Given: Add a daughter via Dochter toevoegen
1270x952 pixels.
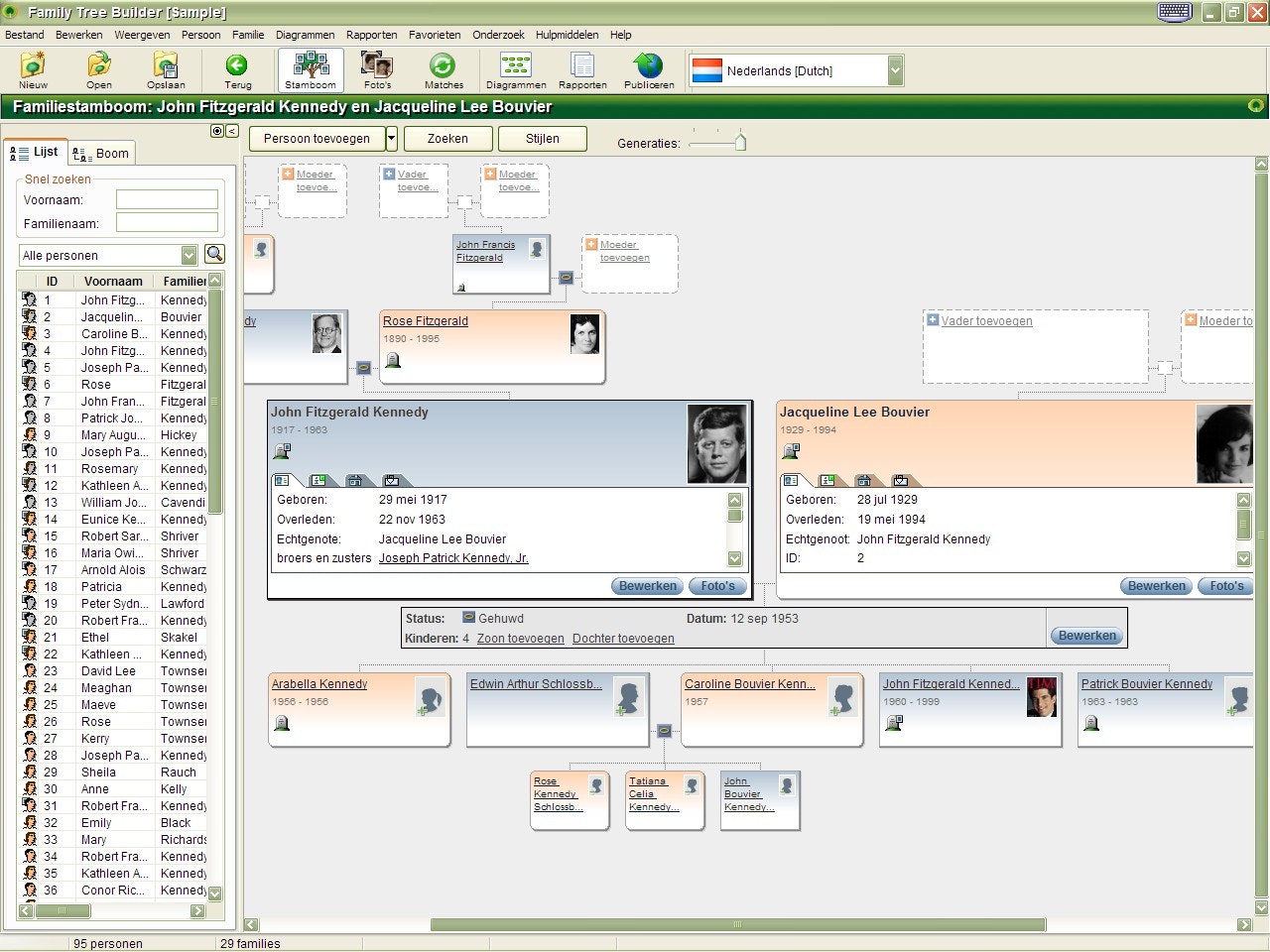Looking at the screenshot, I should [623, 639].
